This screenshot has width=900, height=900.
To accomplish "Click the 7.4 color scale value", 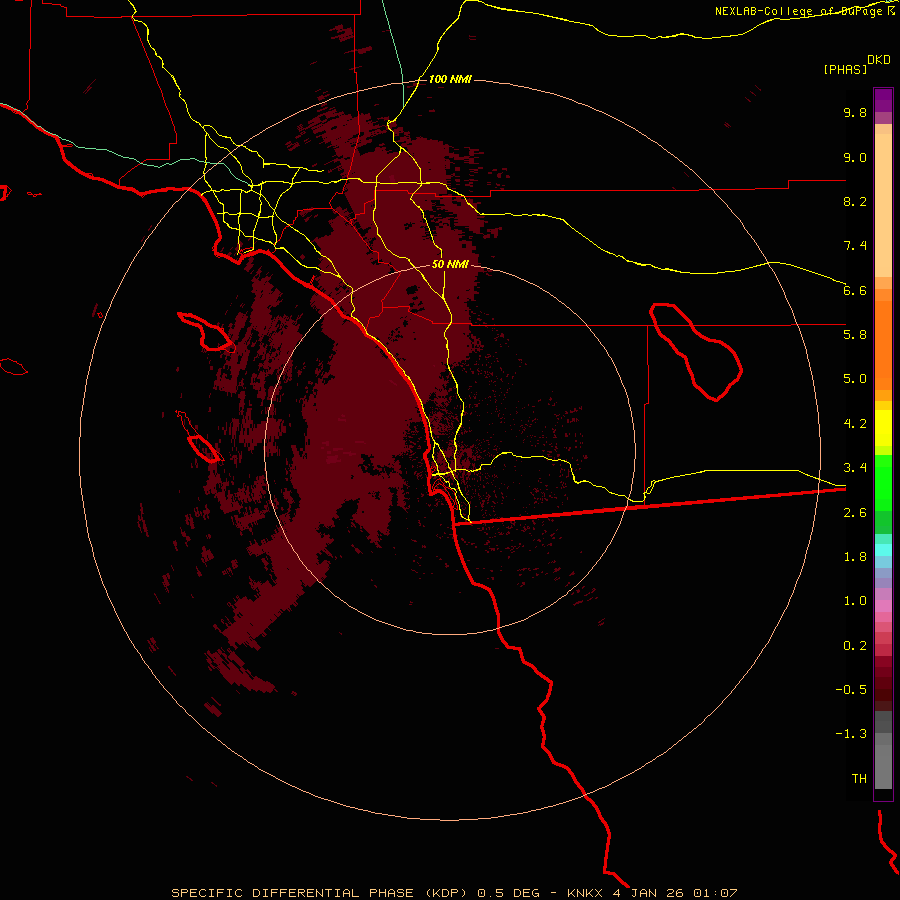I will click(x=855, y=246).
